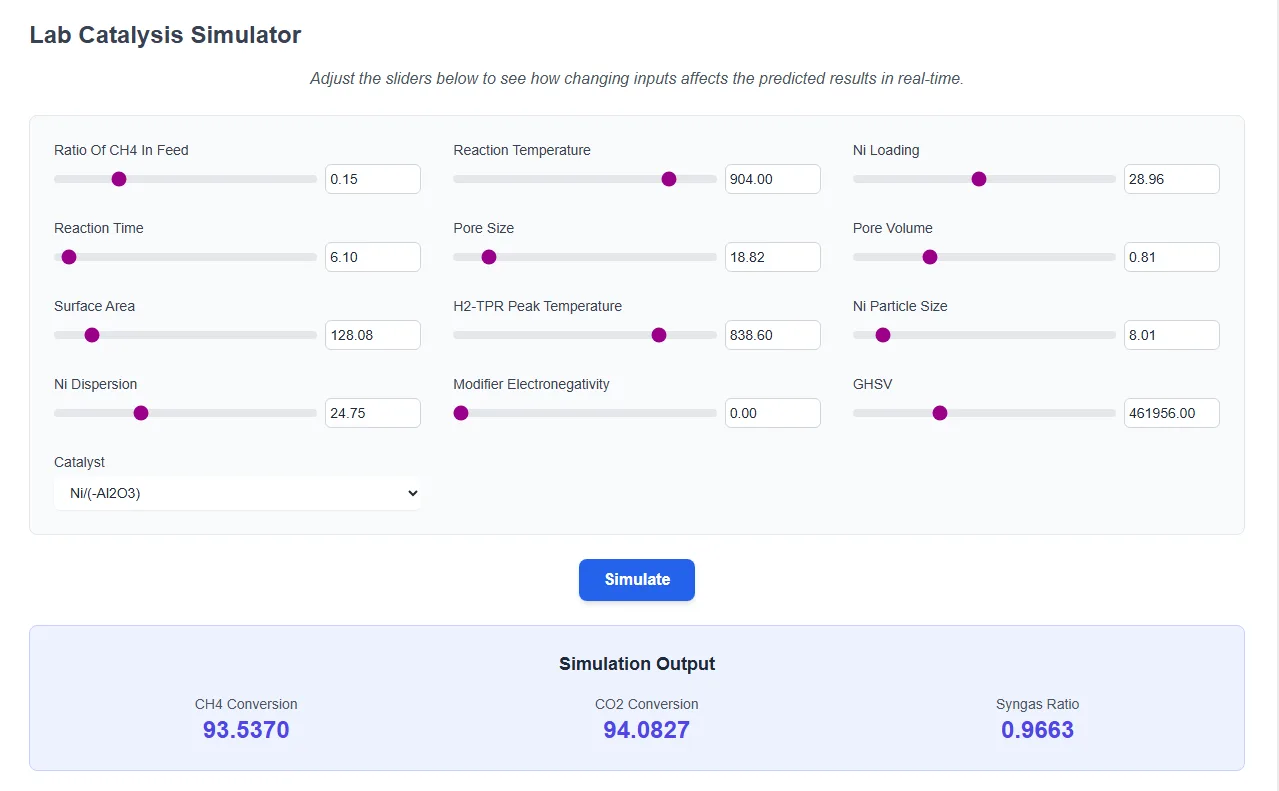Click the Ratio Of CH4 In Feed slider handle
The height and width of the screenshot is (791, 1279).
tap(119, 179)
